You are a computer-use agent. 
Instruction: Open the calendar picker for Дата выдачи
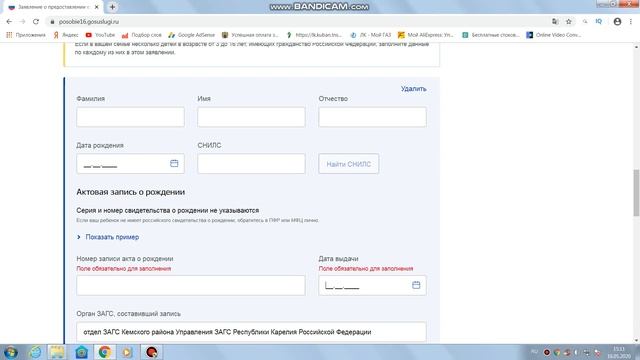[x=416, y=285]
